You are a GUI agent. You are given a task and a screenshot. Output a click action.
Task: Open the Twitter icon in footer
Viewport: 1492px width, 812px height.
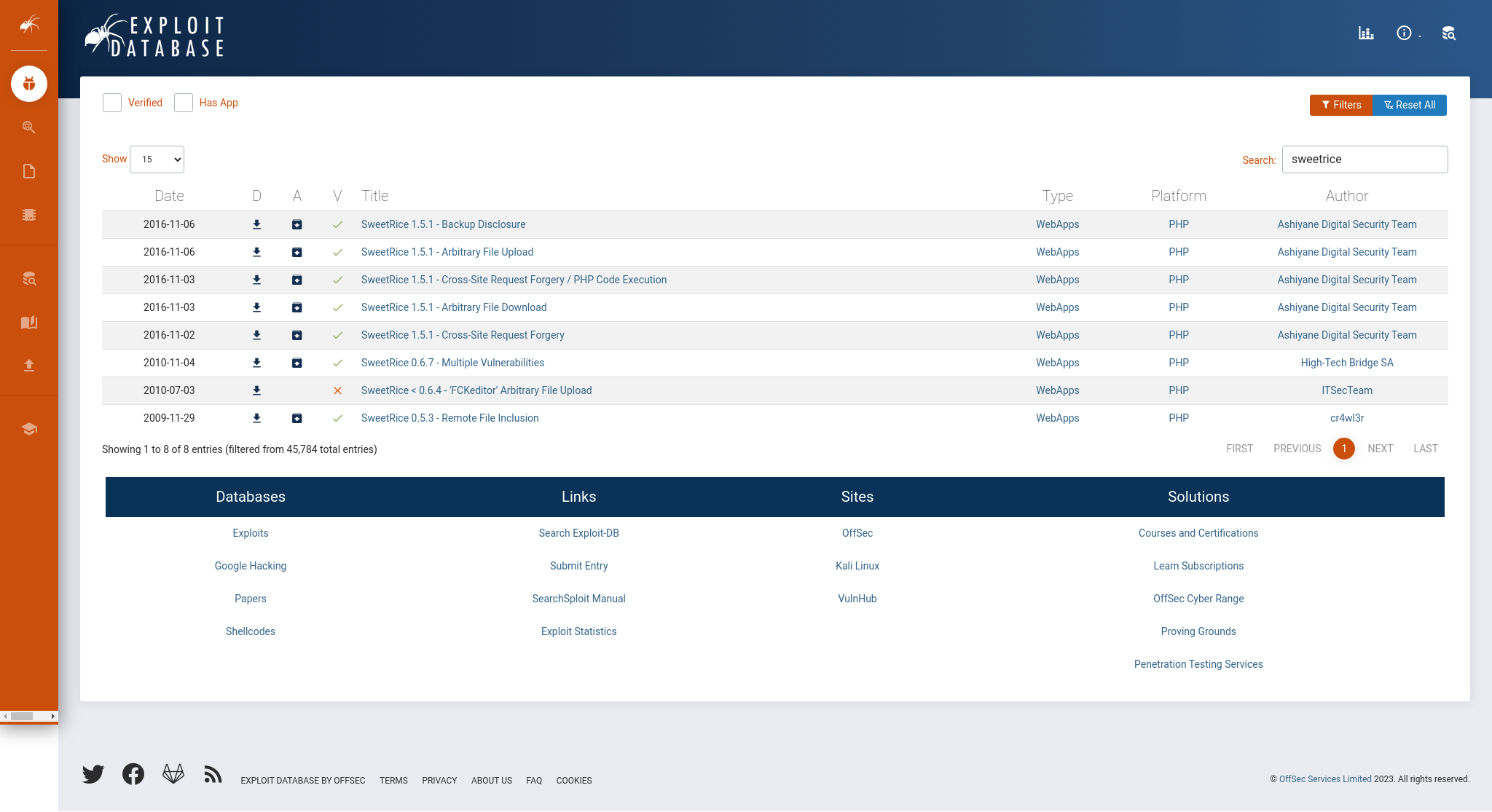93,774
